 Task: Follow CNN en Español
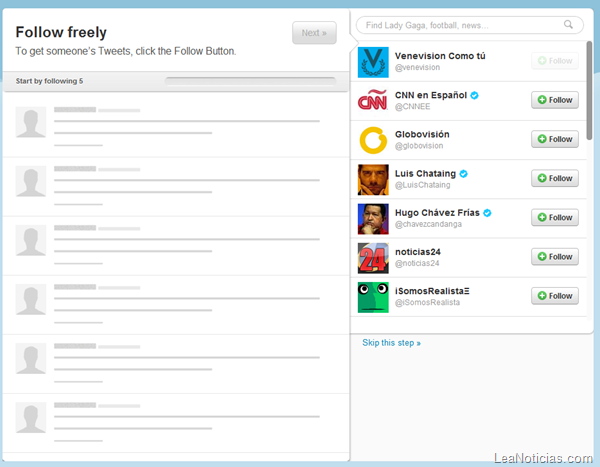pos(555,100)
